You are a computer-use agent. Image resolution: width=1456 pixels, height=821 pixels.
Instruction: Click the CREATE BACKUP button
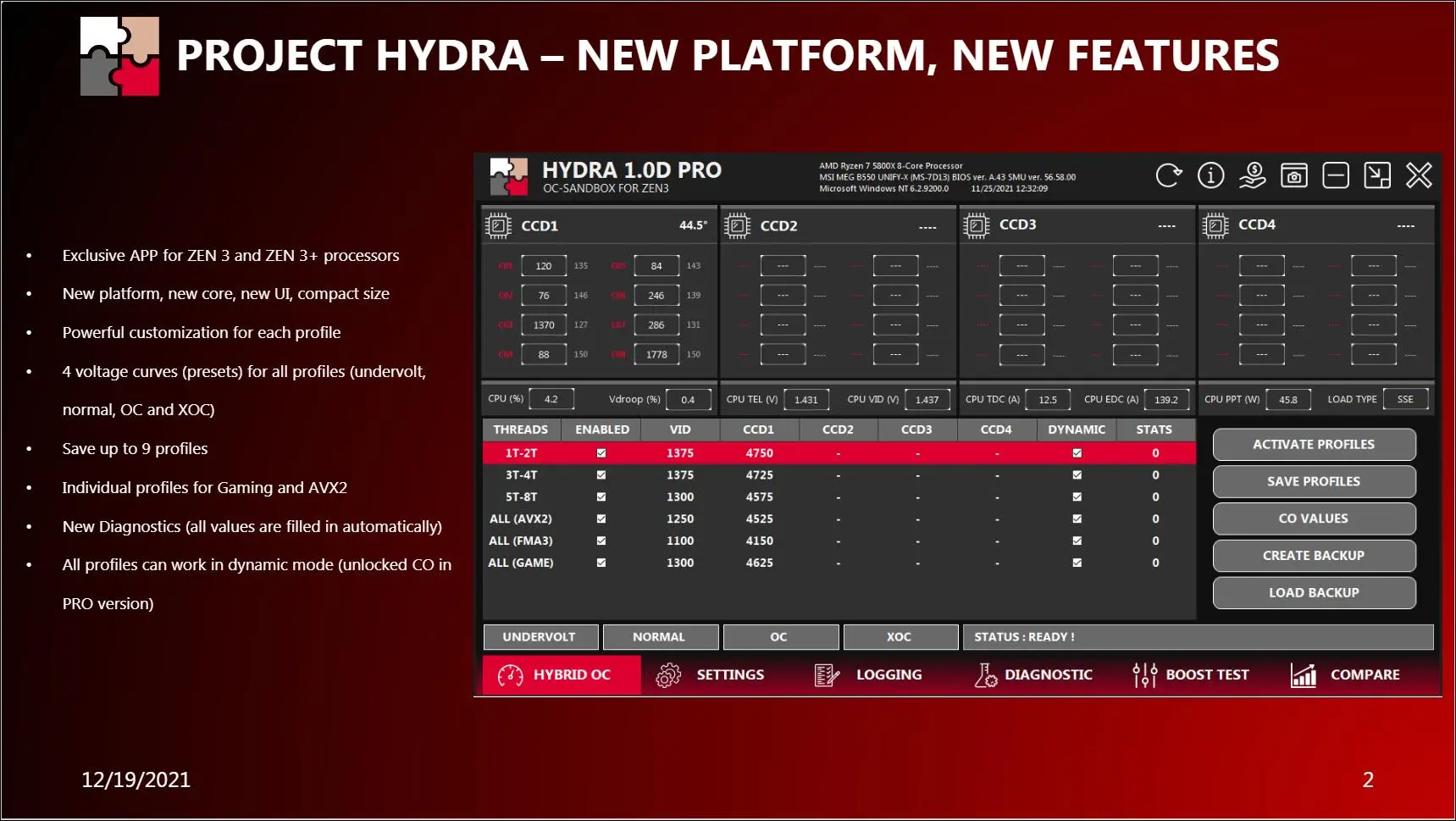tap(1314, 556)
